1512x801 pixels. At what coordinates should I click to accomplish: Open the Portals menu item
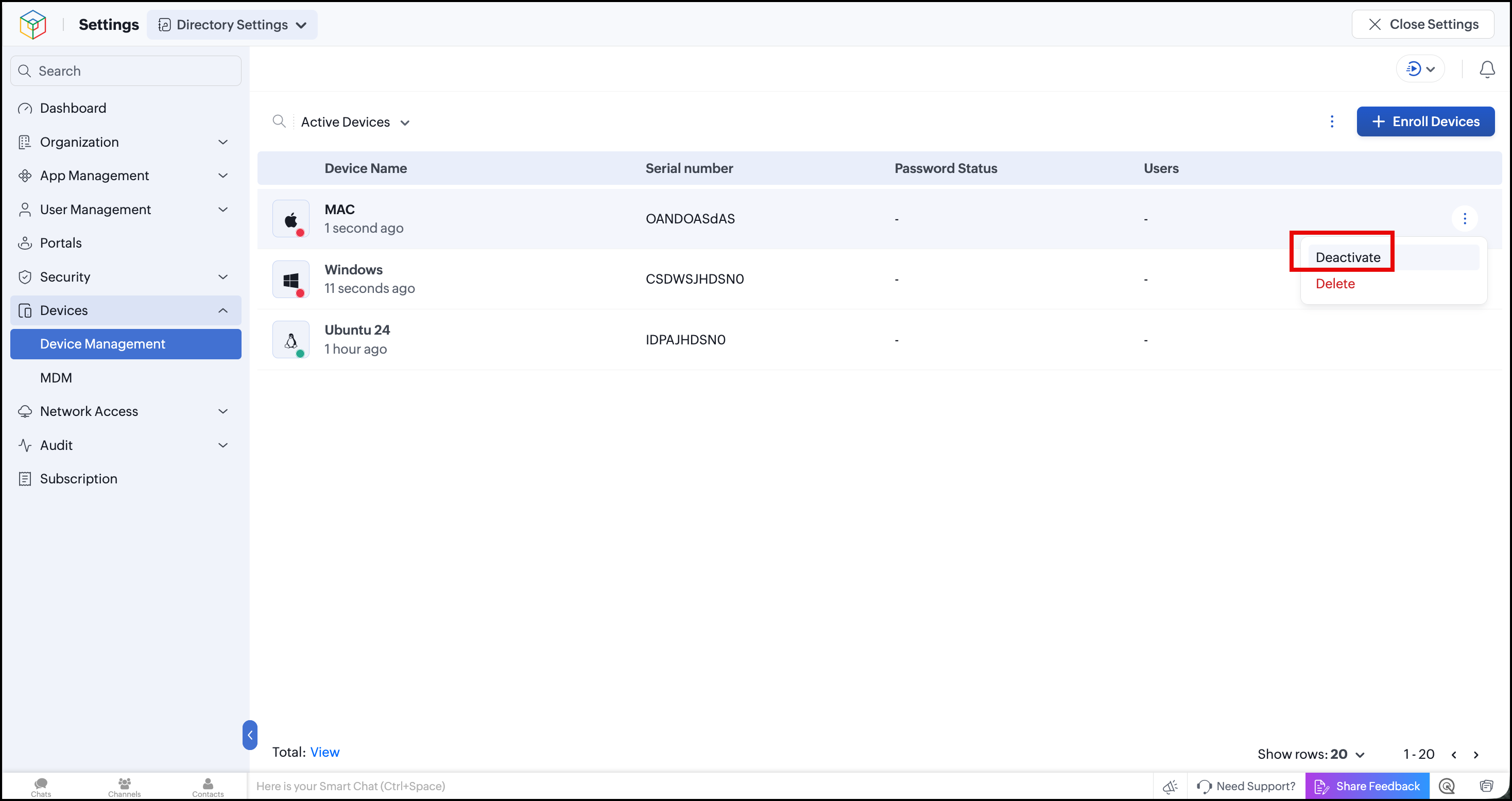(126, 243)
